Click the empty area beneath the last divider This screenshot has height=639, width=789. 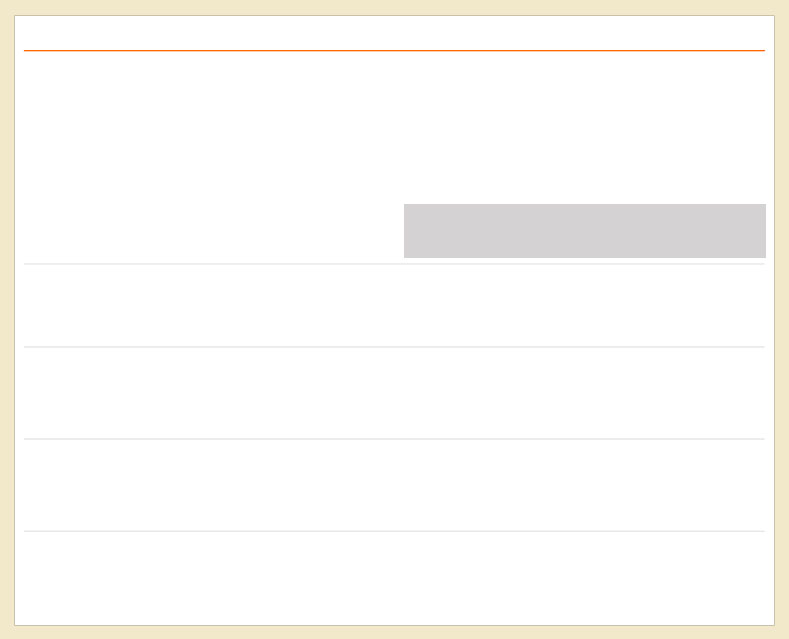394,578
